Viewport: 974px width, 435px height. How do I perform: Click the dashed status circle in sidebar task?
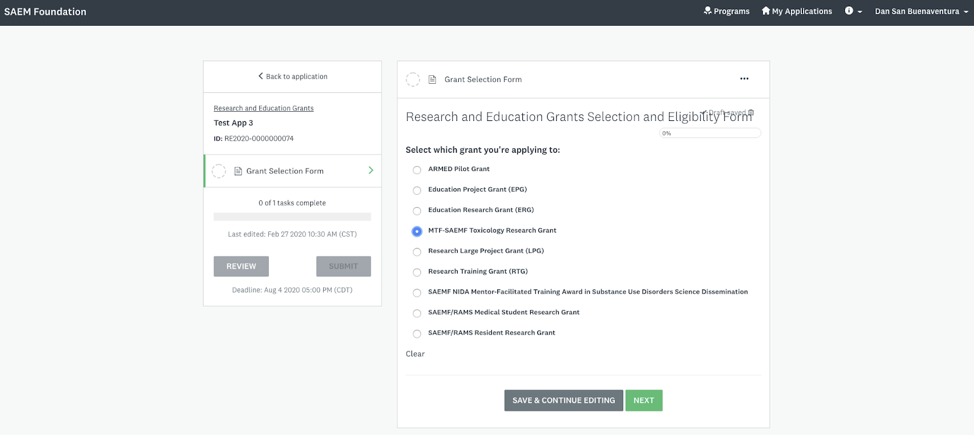219,171
